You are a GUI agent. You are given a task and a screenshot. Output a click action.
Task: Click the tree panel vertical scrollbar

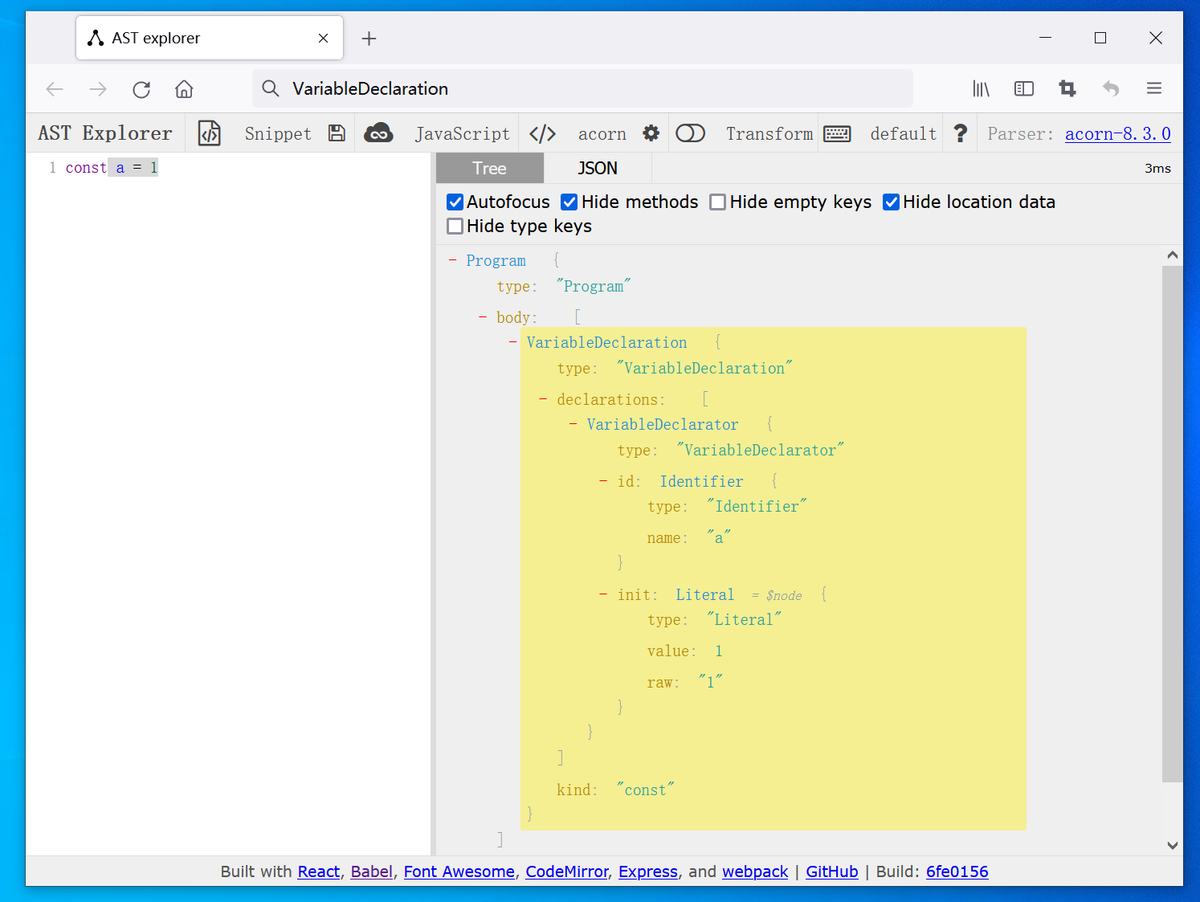(1172, 520)
